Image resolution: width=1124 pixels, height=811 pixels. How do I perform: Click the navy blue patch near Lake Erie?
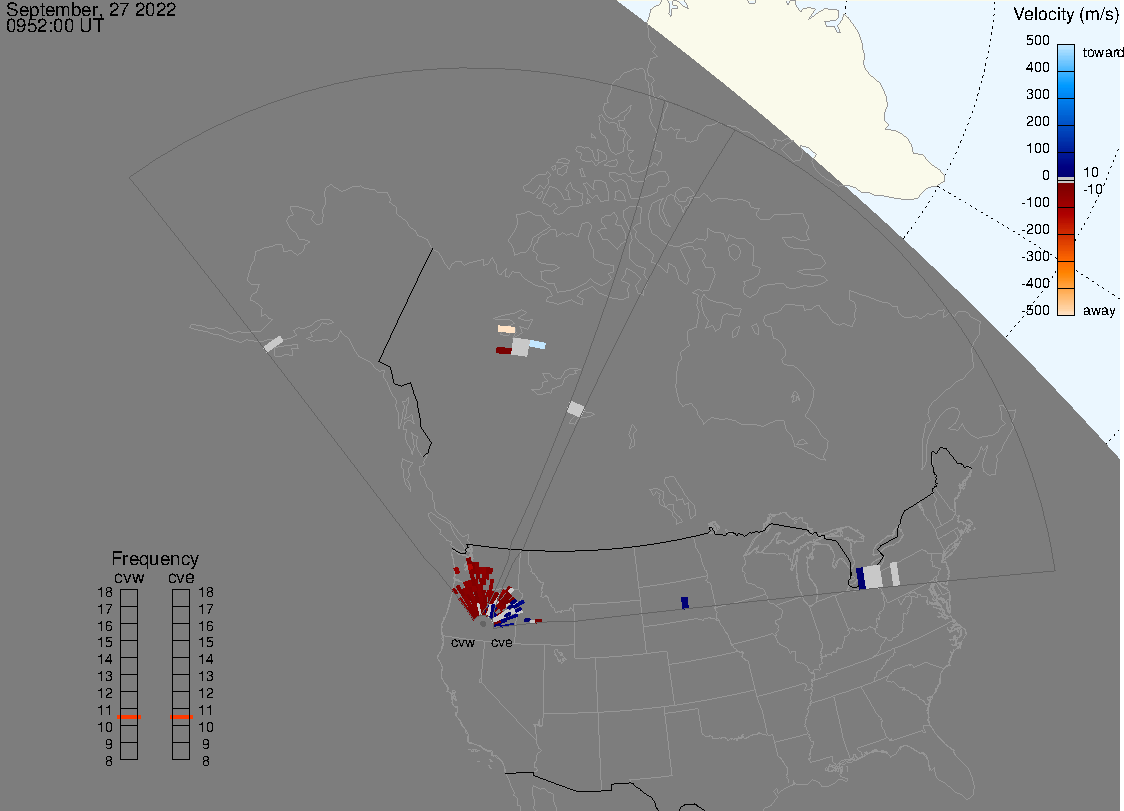(x=861, y=578)
